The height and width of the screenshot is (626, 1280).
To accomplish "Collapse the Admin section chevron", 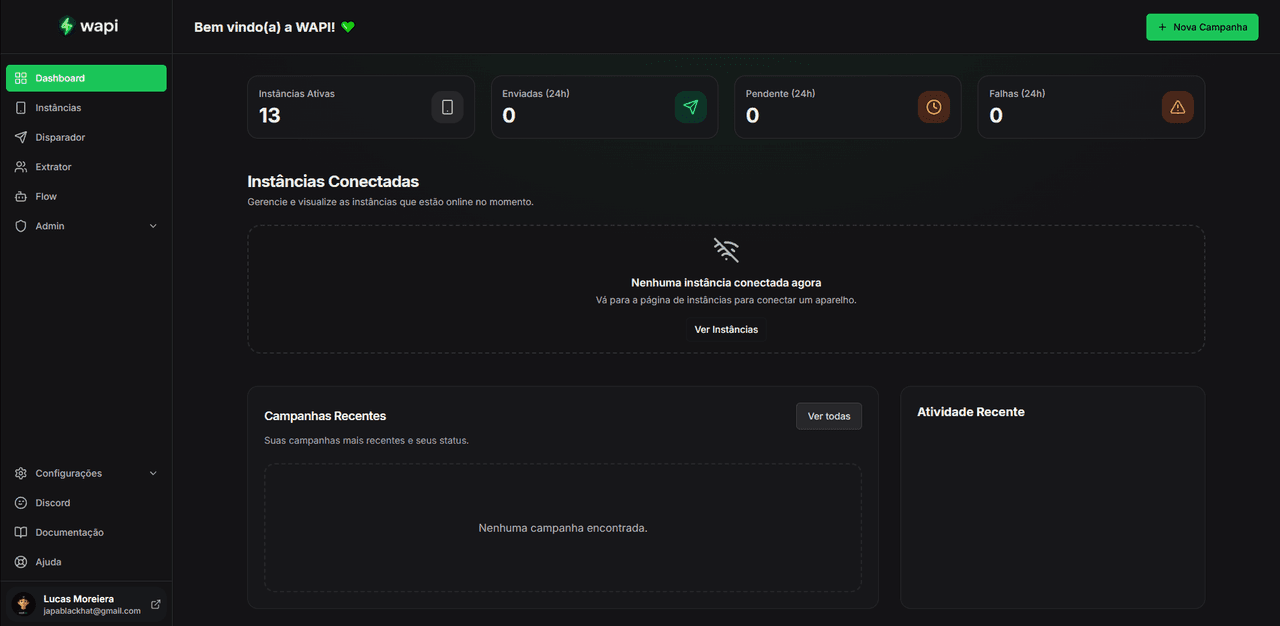I will (x=153, y=225).
